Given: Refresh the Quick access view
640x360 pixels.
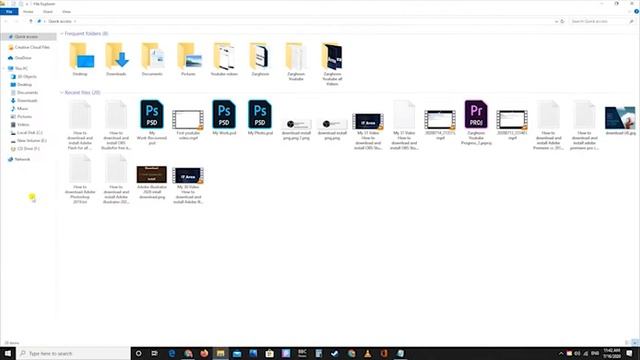Looking at the screenshot, I should pyautogui.click(x=562, y=21).
